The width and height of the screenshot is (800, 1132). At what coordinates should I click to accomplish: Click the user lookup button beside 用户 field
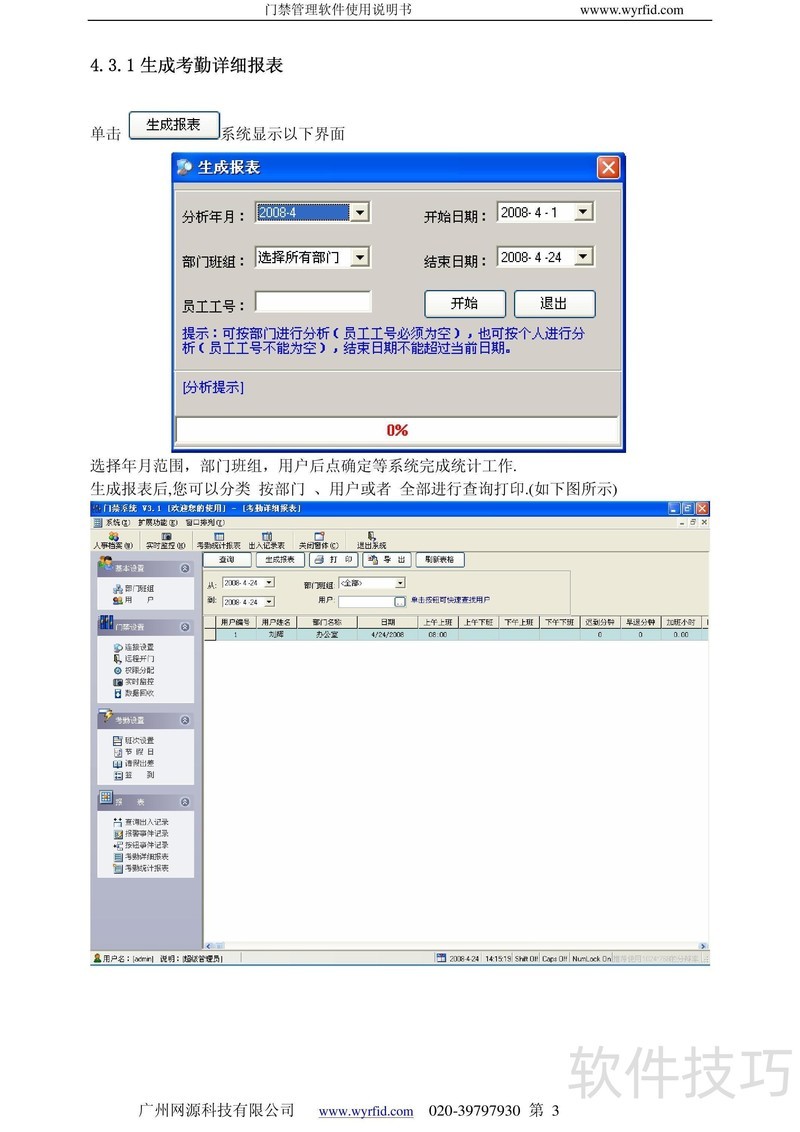click(399, 601)
